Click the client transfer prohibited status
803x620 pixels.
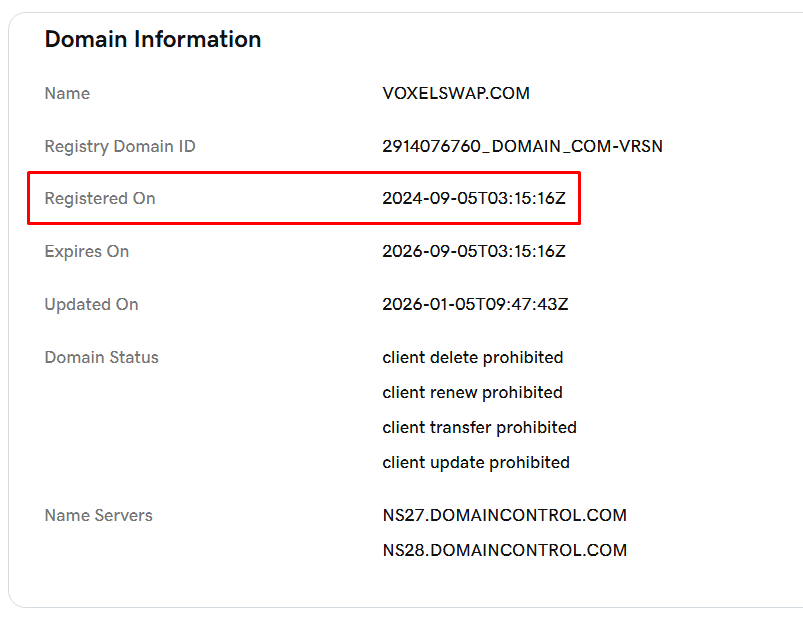click(479, 428)
